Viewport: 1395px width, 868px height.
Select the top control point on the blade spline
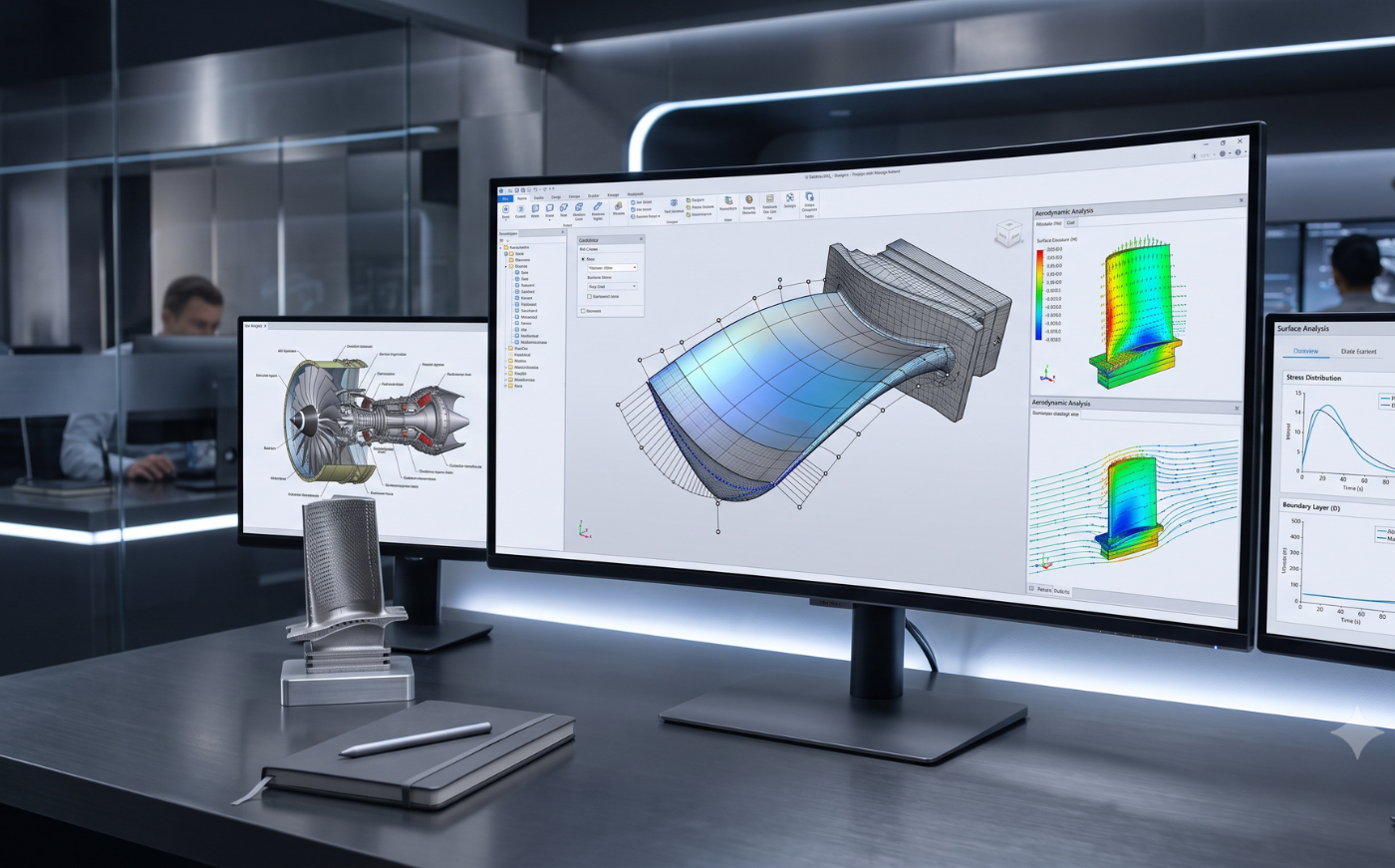(x=780, y=279)
